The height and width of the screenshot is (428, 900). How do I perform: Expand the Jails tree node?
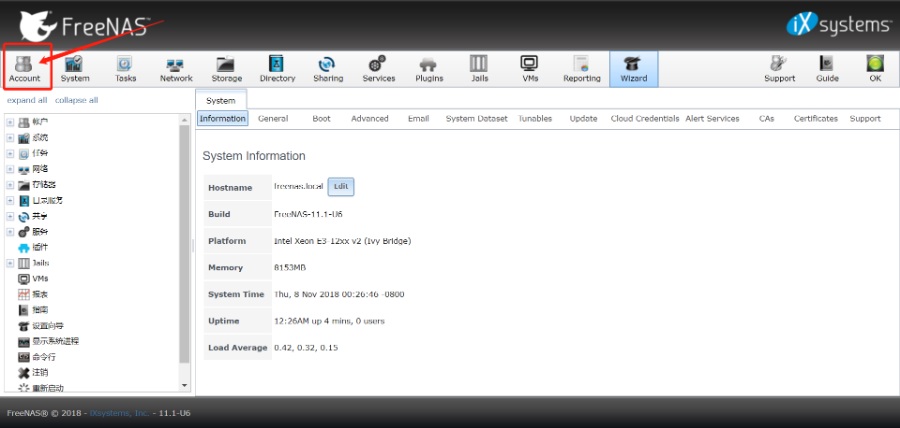click(x=10, y=263)
